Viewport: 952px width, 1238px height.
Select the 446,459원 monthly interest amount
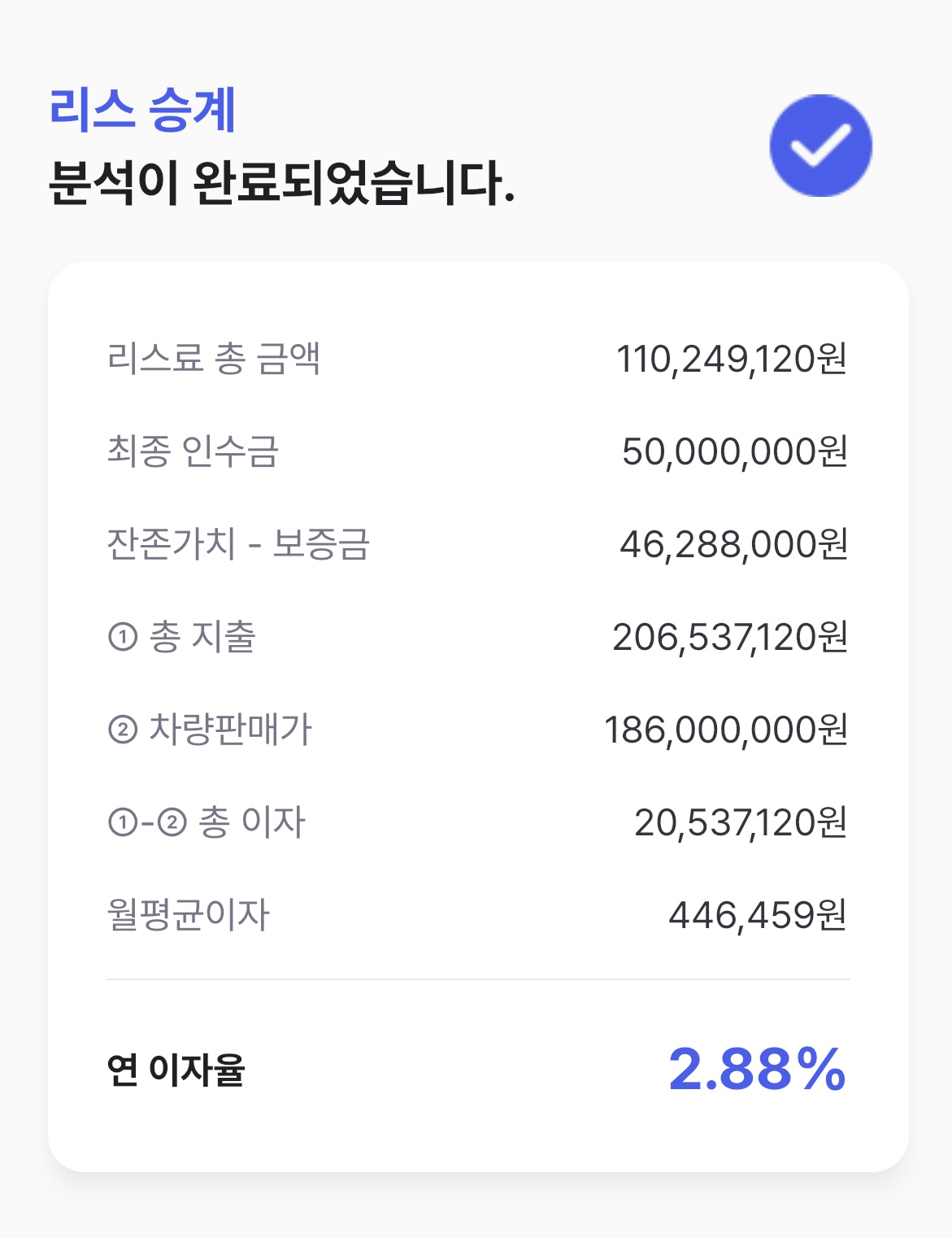[758, 915]
